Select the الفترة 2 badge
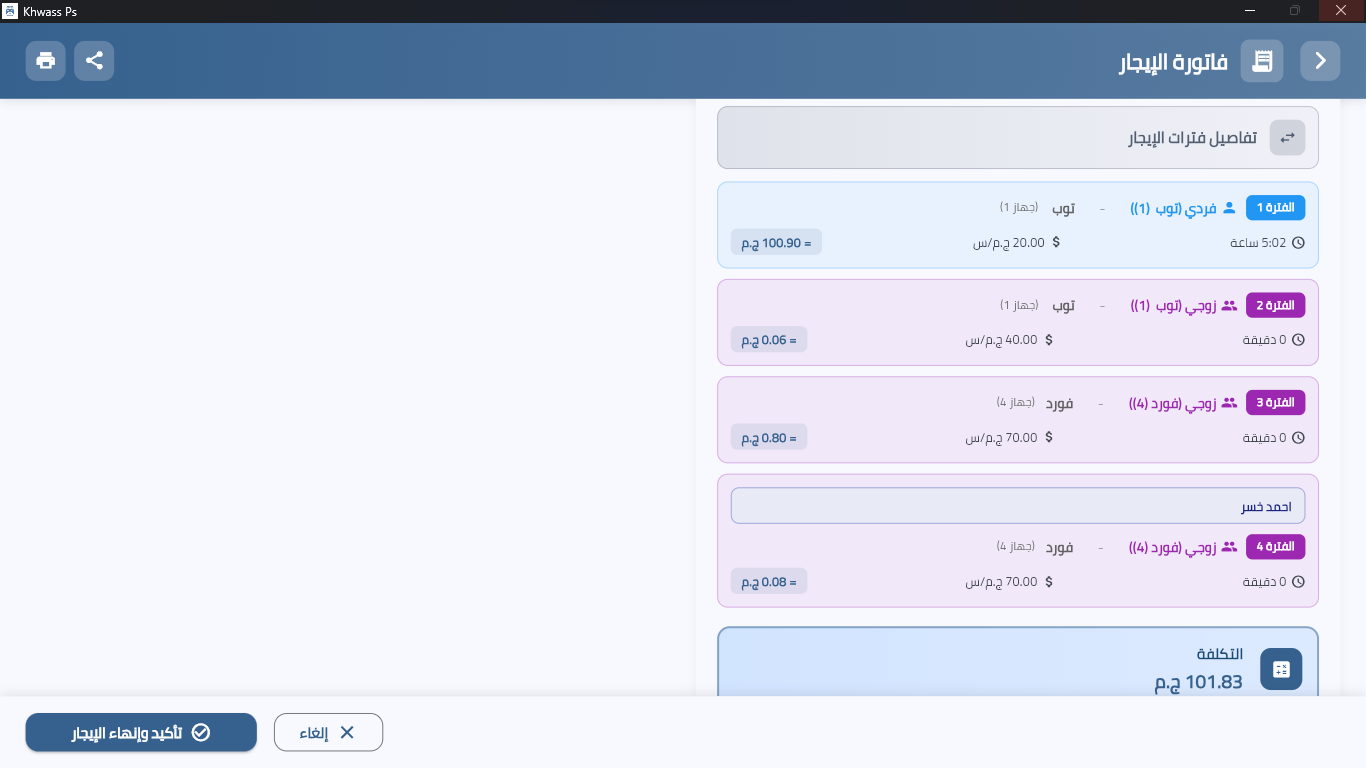The width and height of the screenshot is (1366, 768). pos(1275,305)
